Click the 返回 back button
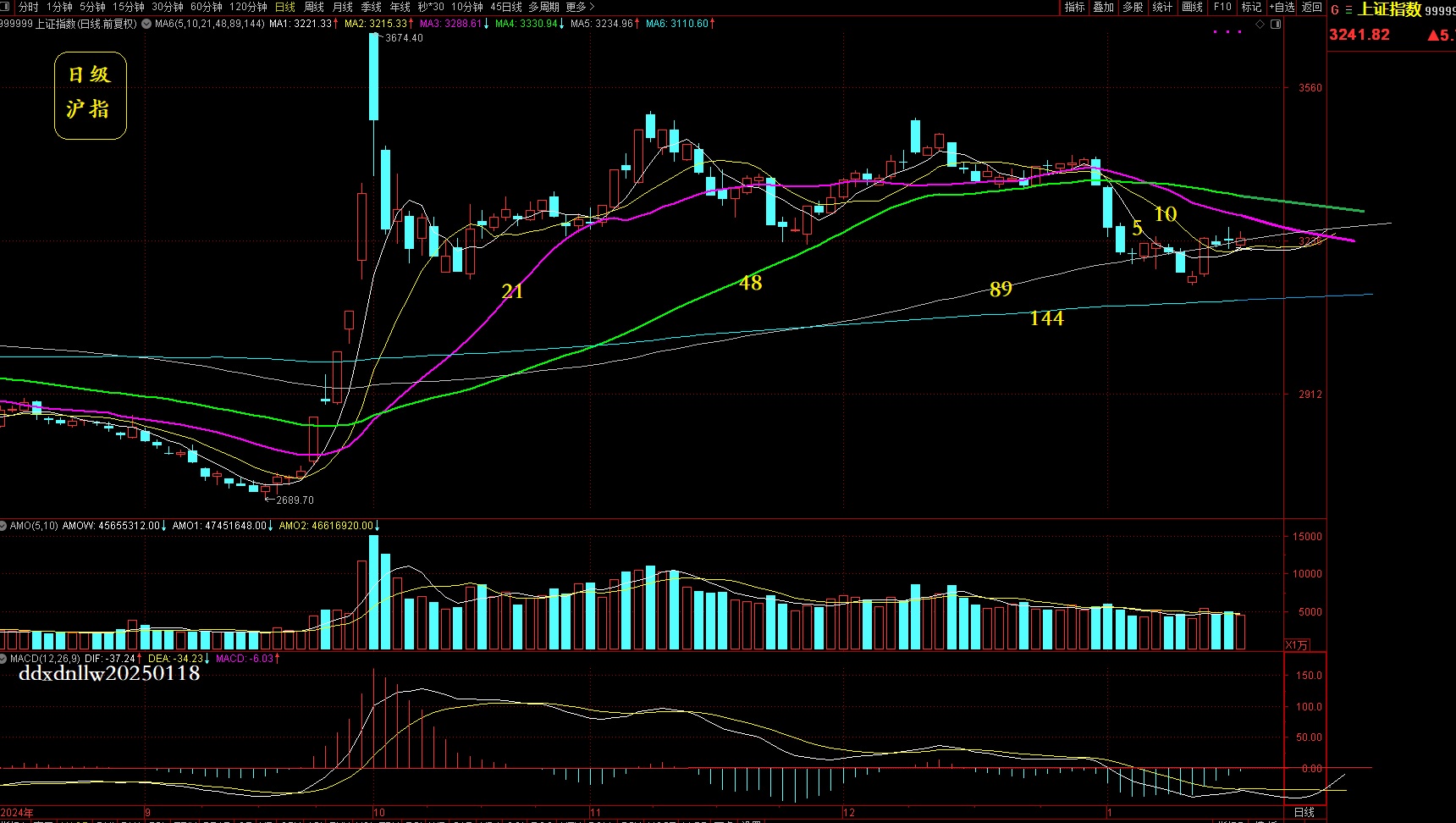Viewport: 1456px width, 823px height. [1312, 7]
